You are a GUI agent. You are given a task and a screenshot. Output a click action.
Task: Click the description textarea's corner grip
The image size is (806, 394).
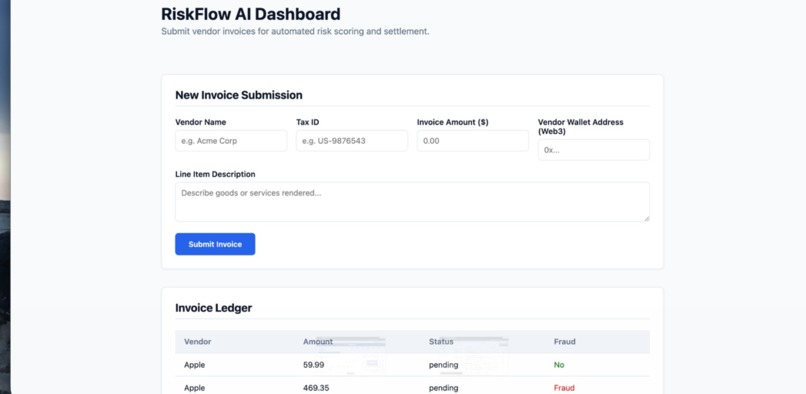(646, 218)
